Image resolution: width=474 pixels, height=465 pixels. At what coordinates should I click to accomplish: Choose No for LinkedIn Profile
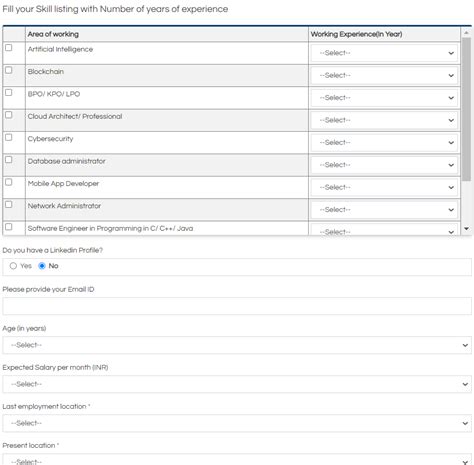point(42,266)
